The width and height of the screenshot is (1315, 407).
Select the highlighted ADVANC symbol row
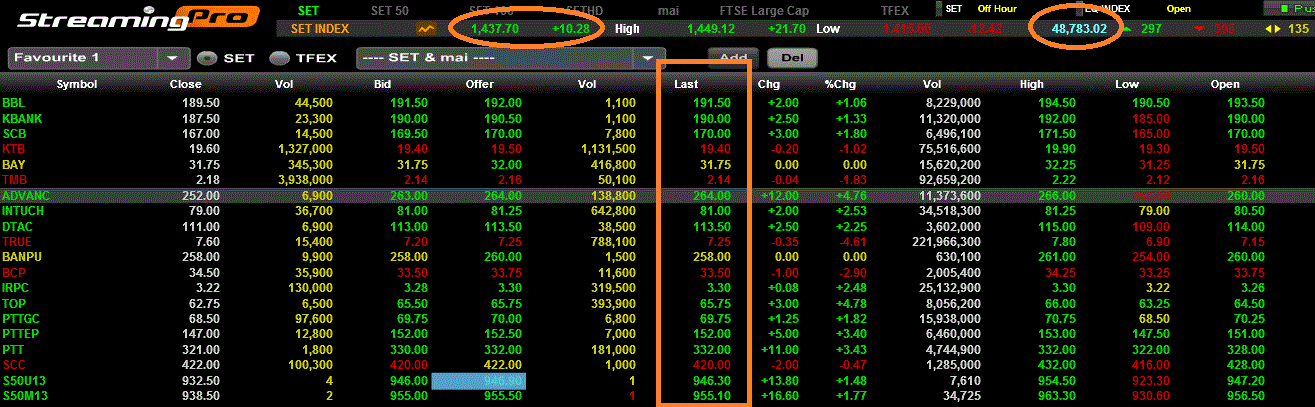click(657, 195)
